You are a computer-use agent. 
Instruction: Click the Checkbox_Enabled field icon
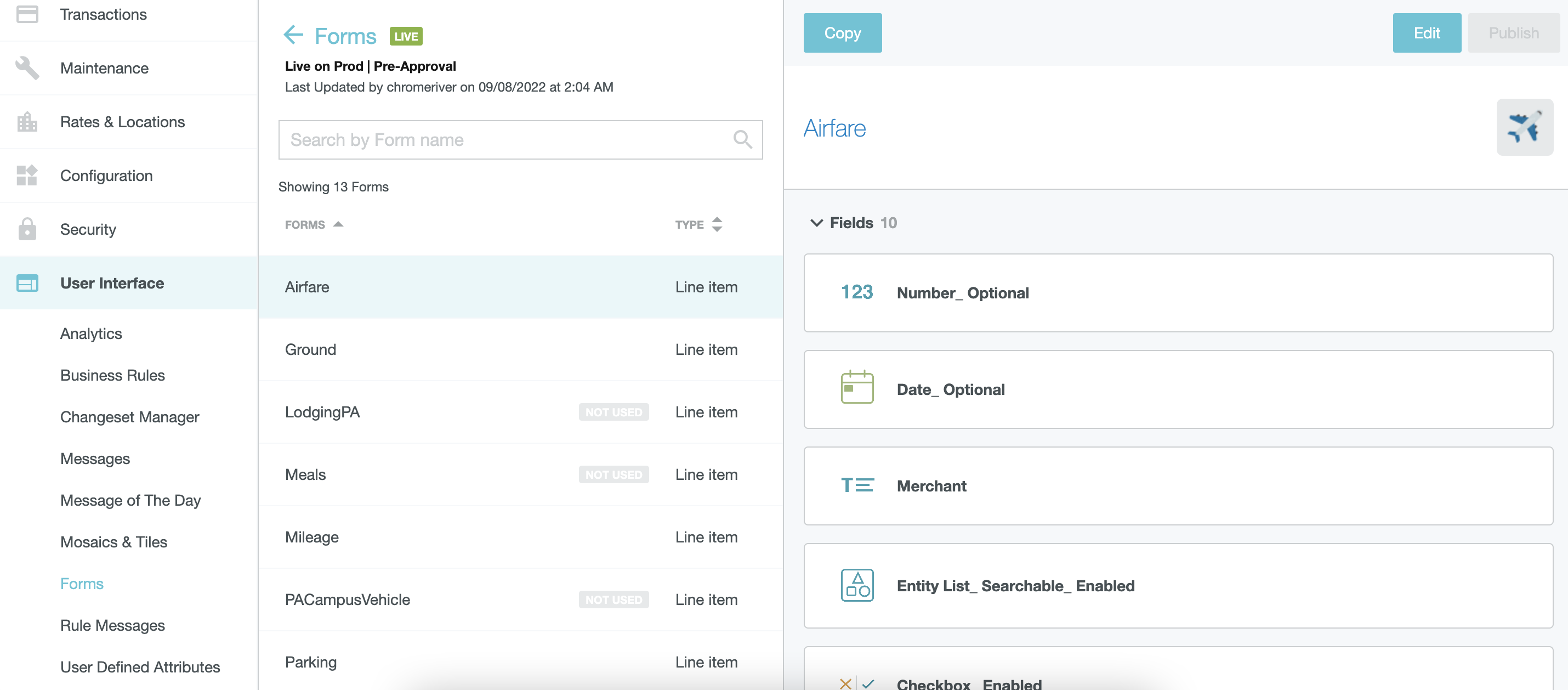[856, 683]
